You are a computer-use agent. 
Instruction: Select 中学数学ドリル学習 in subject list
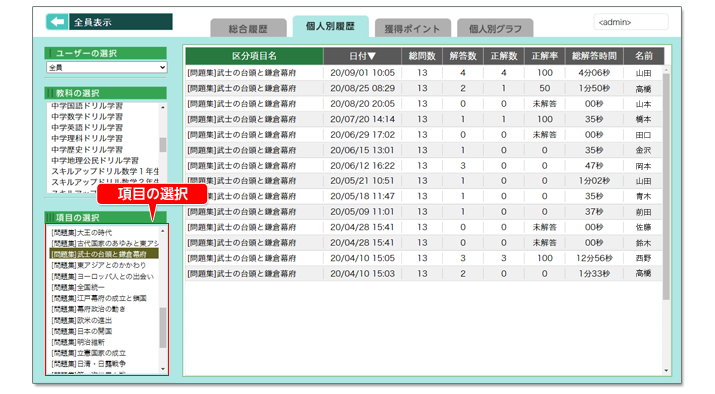[x=87, y=117]
